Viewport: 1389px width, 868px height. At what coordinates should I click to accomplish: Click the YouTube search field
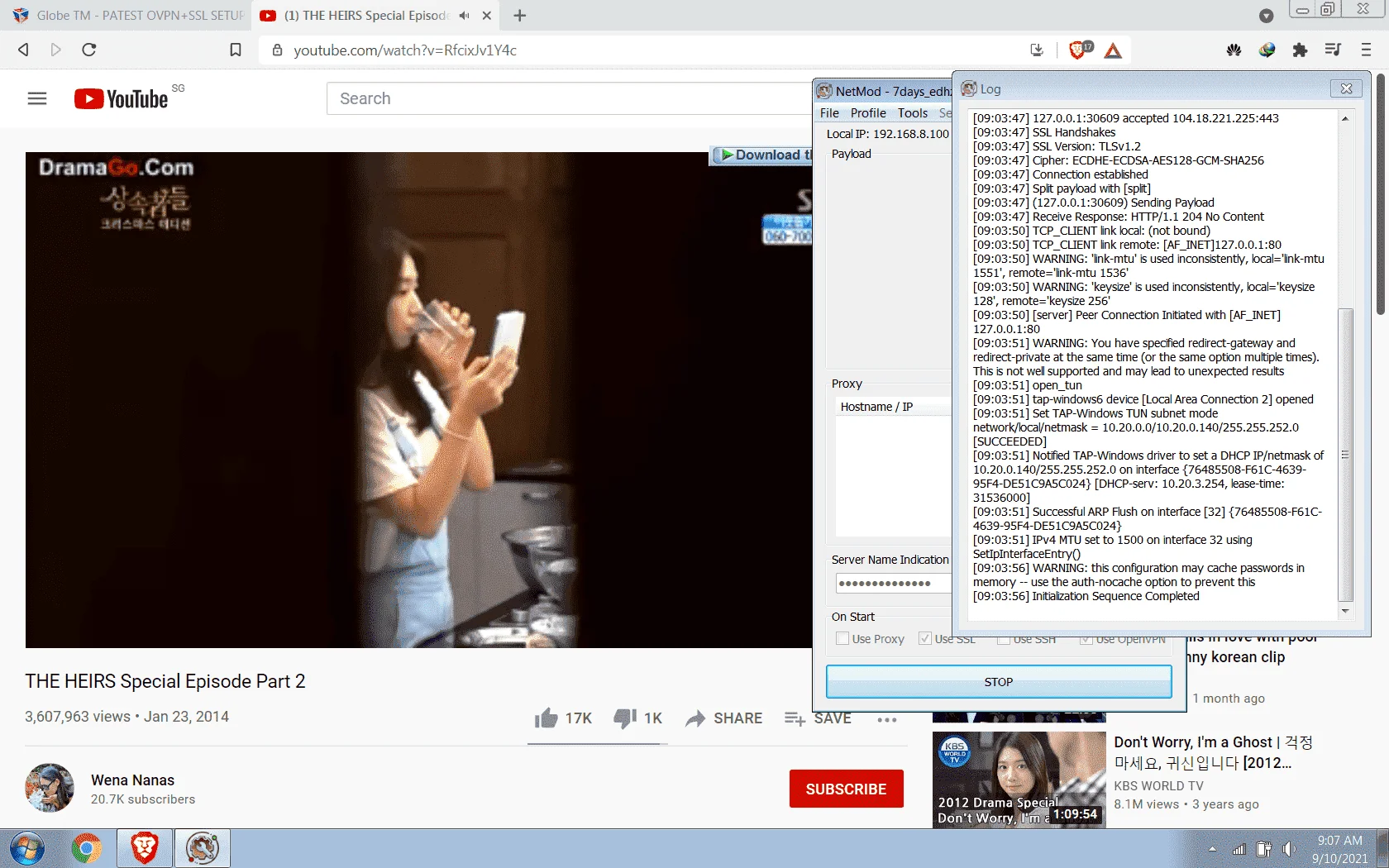coord(570,98)
